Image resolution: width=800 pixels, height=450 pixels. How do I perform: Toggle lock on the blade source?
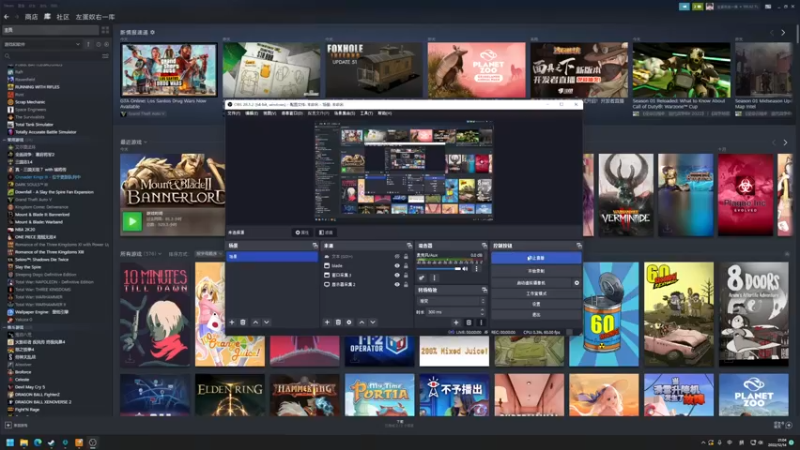[406, 266]
